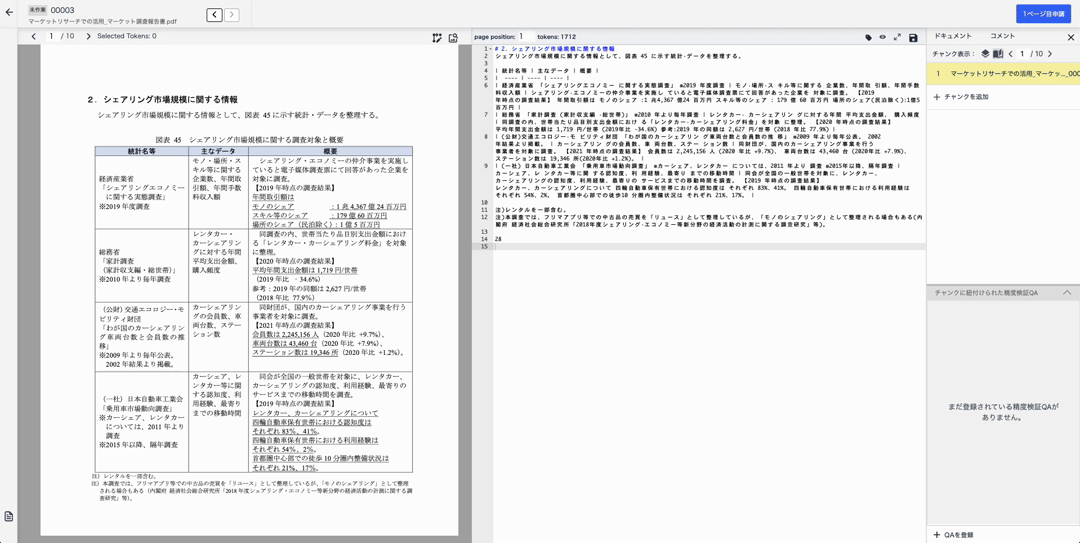Go to next chunk page
Viewport: 1080px width, 543px height.
click(x=1050, y=53)
